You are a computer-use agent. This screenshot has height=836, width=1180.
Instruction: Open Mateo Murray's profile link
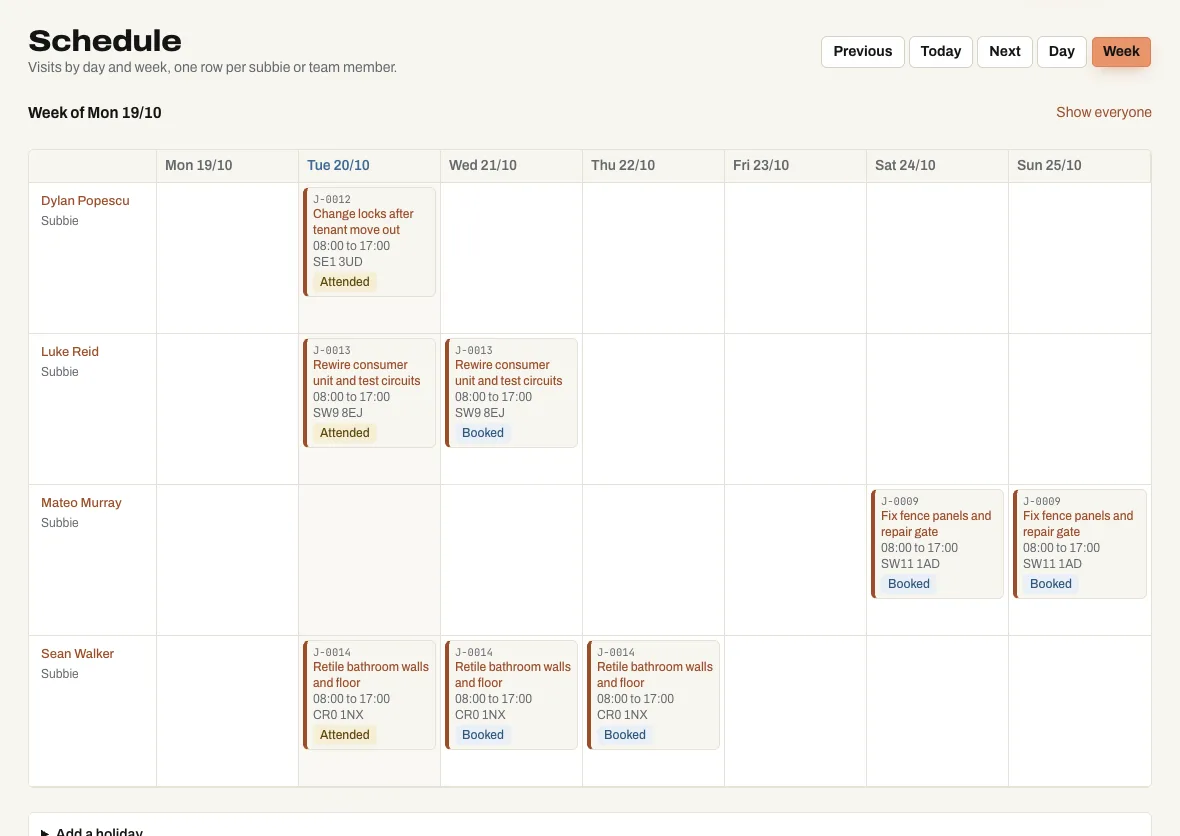(x=81, y=503)
